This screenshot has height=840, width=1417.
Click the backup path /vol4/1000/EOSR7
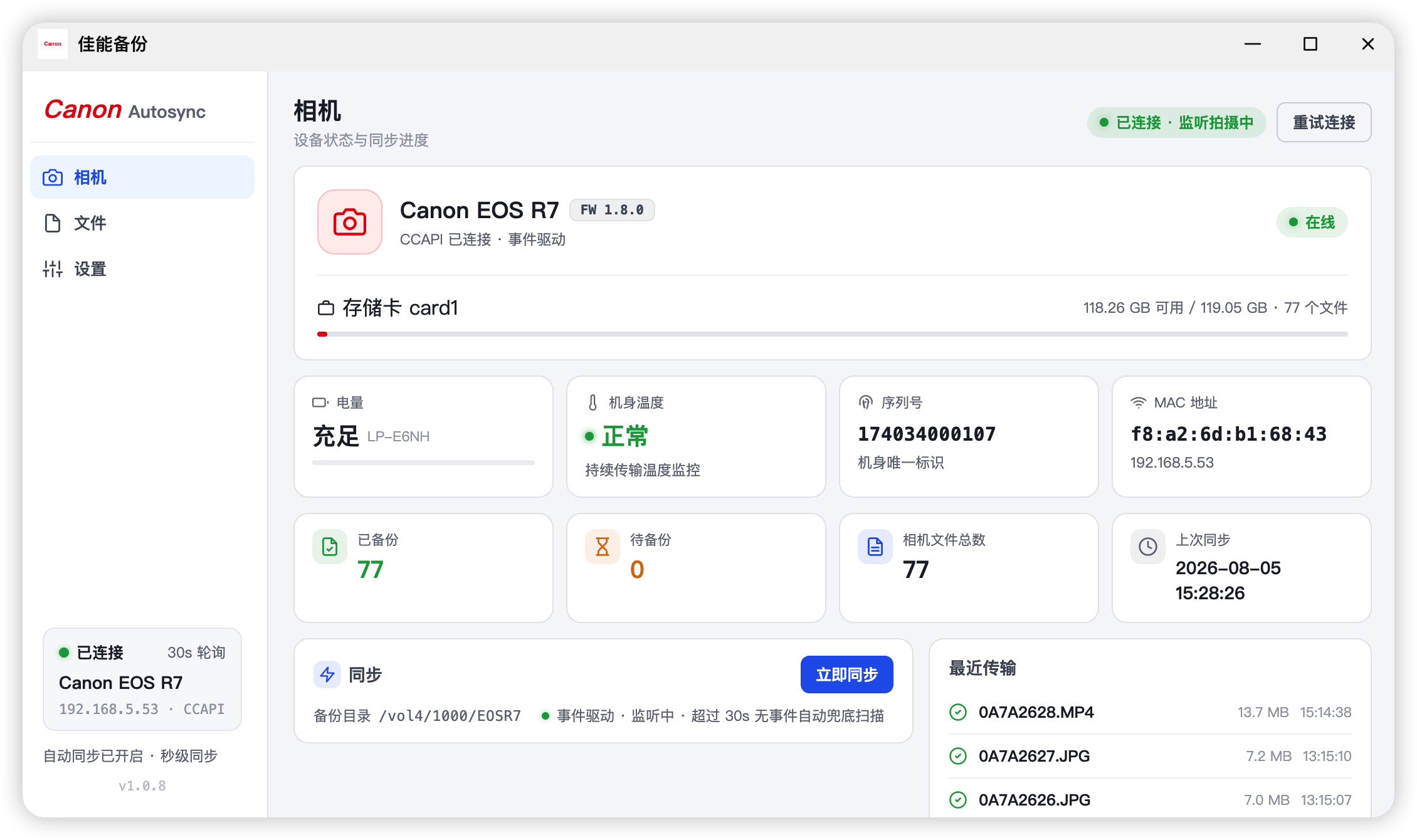(450, 716)
